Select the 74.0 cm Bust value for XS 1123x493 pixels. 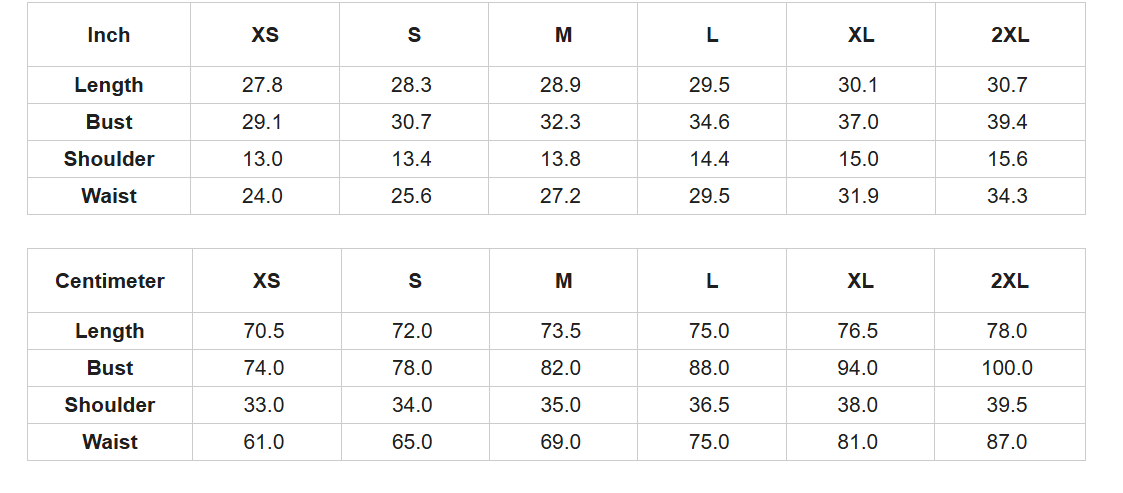tap(264, 368)
